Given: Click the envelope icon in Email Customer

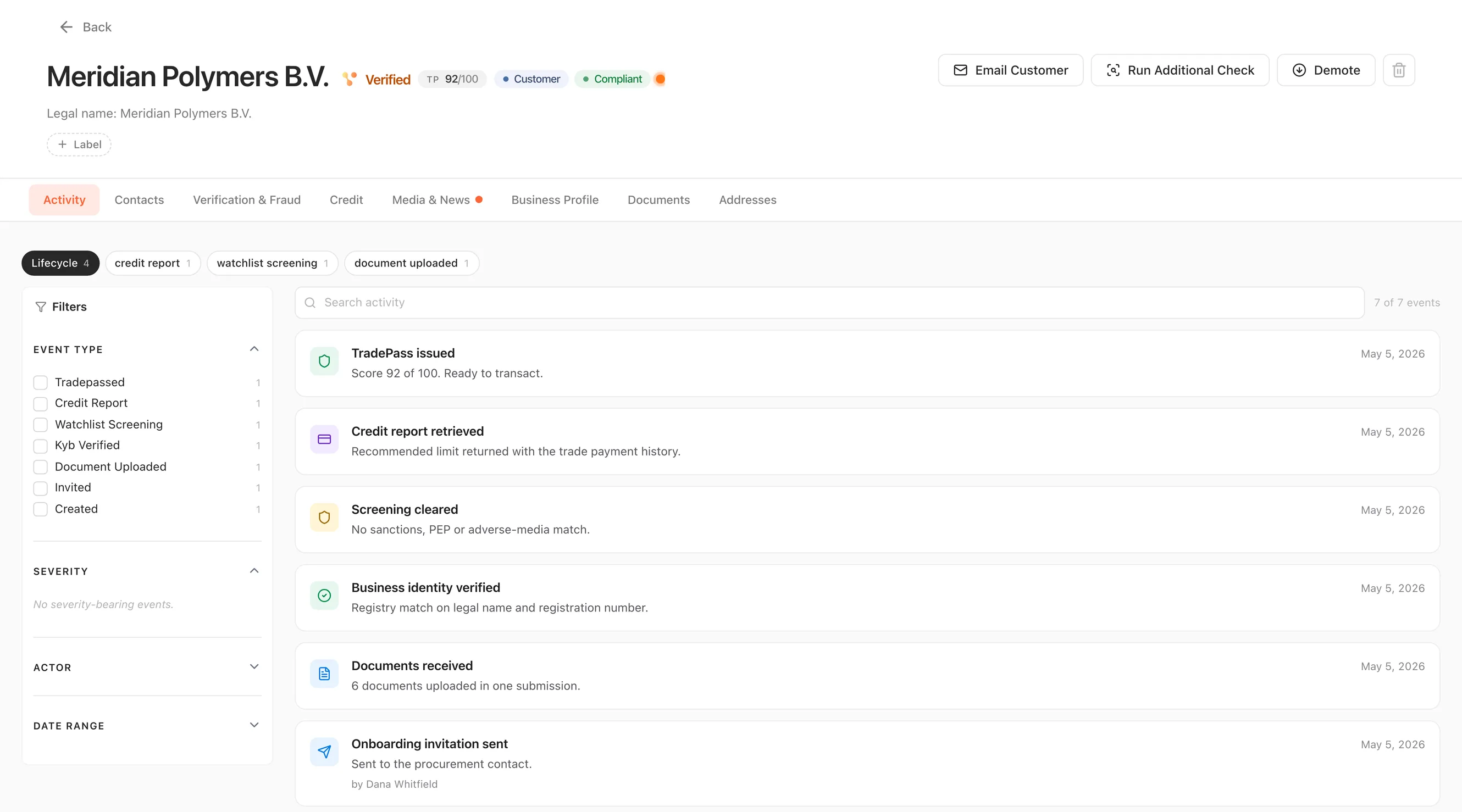Looking at the screenshot, I should [x=960, y=70].
